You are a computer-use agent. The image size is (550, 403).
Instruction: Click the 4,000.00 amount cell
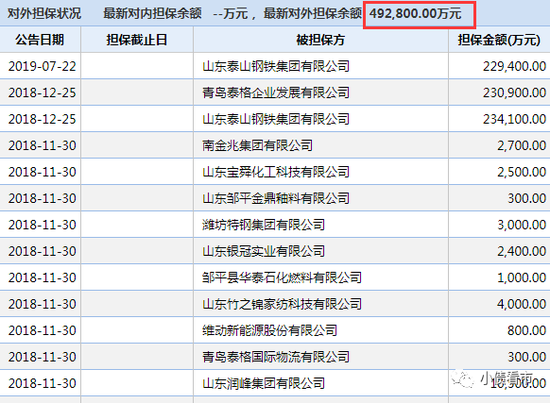[522, 304]
